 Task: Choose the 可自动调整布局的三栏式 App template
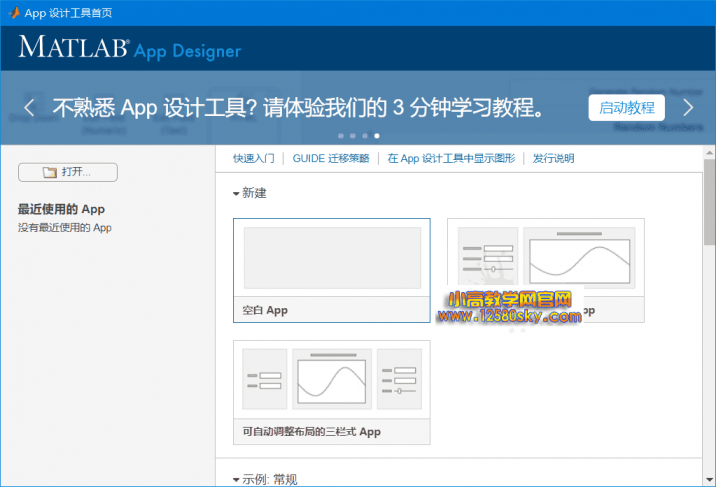tap(332, 392)
